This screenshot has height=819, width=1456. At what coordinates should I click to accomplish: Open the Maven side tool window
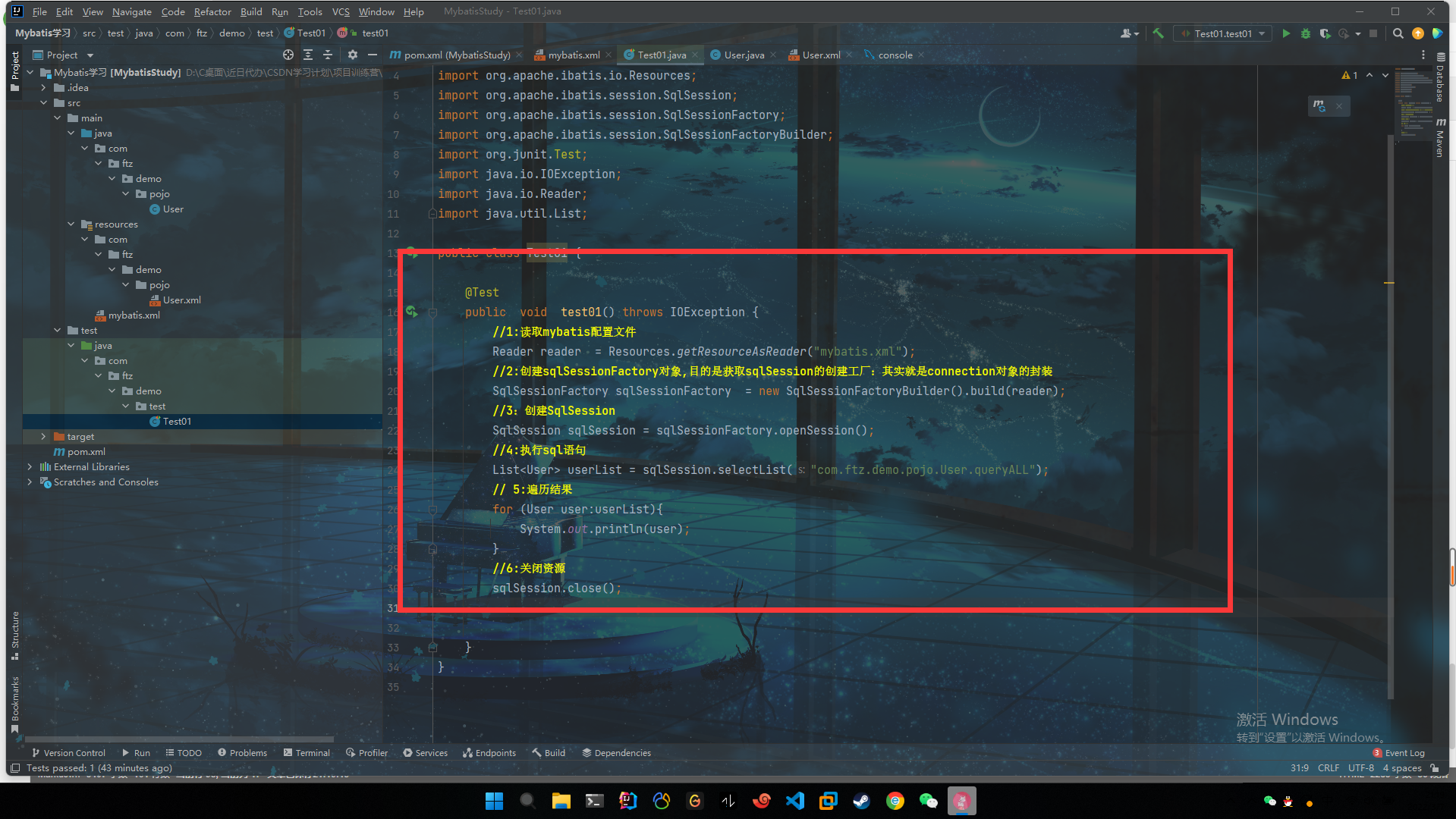coord(1440,138)
